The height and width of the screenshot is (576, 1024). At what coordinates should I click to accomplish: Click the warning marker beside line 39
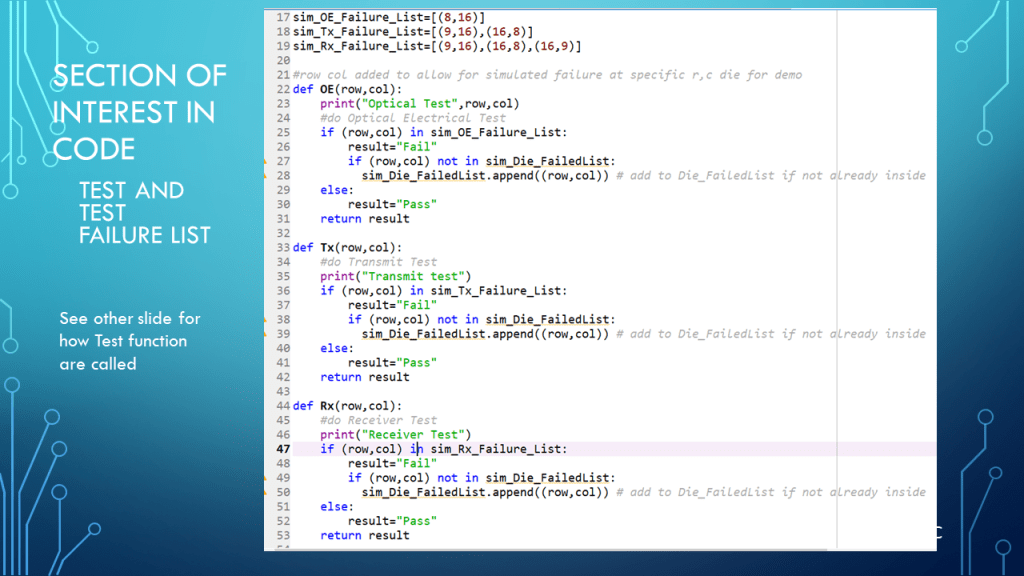[267, 334]
